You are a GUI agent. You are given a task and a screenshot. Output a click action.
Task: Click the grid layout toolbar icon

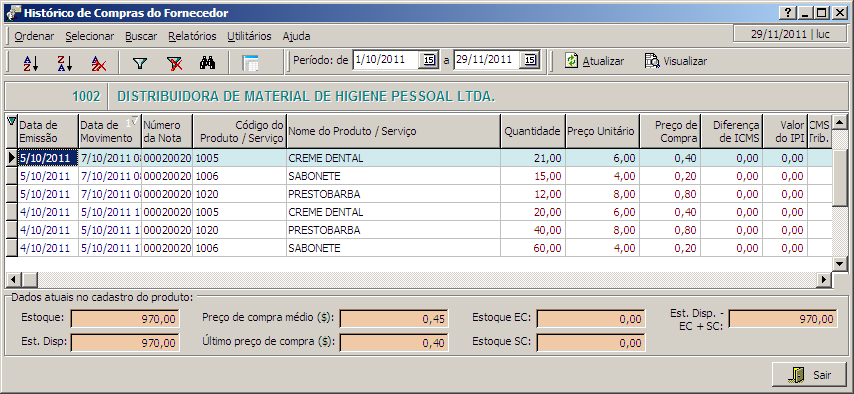click(251, 62)
